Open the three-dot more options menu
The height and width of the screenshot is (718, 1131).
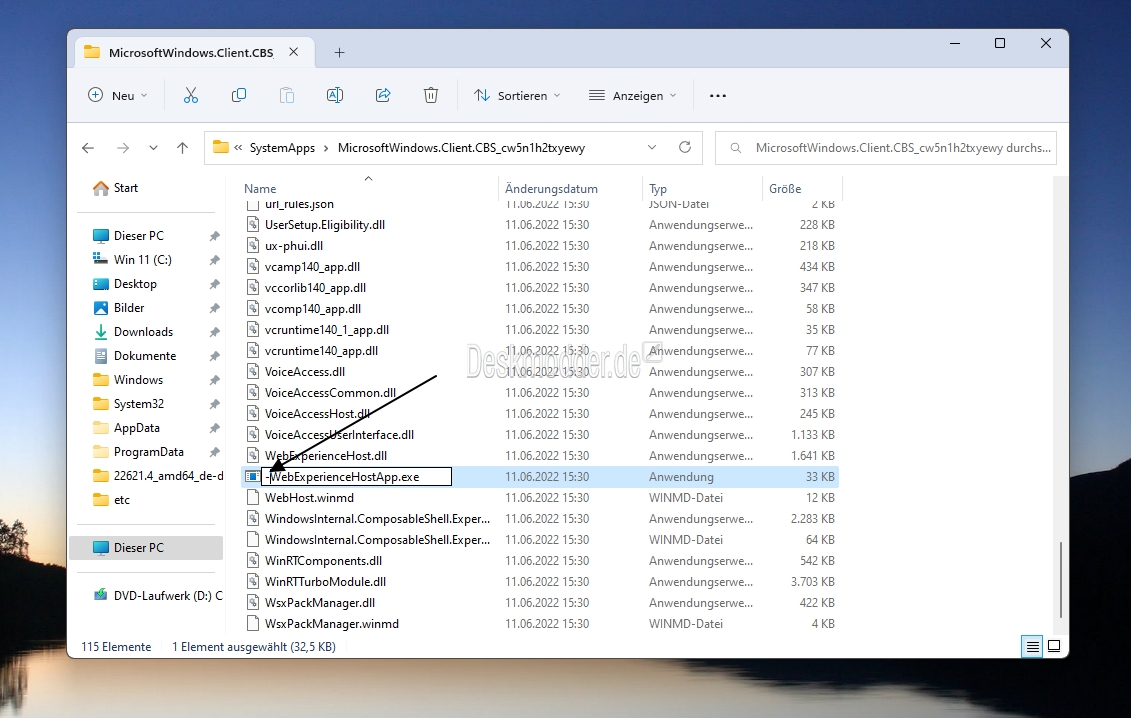[718, 95]
